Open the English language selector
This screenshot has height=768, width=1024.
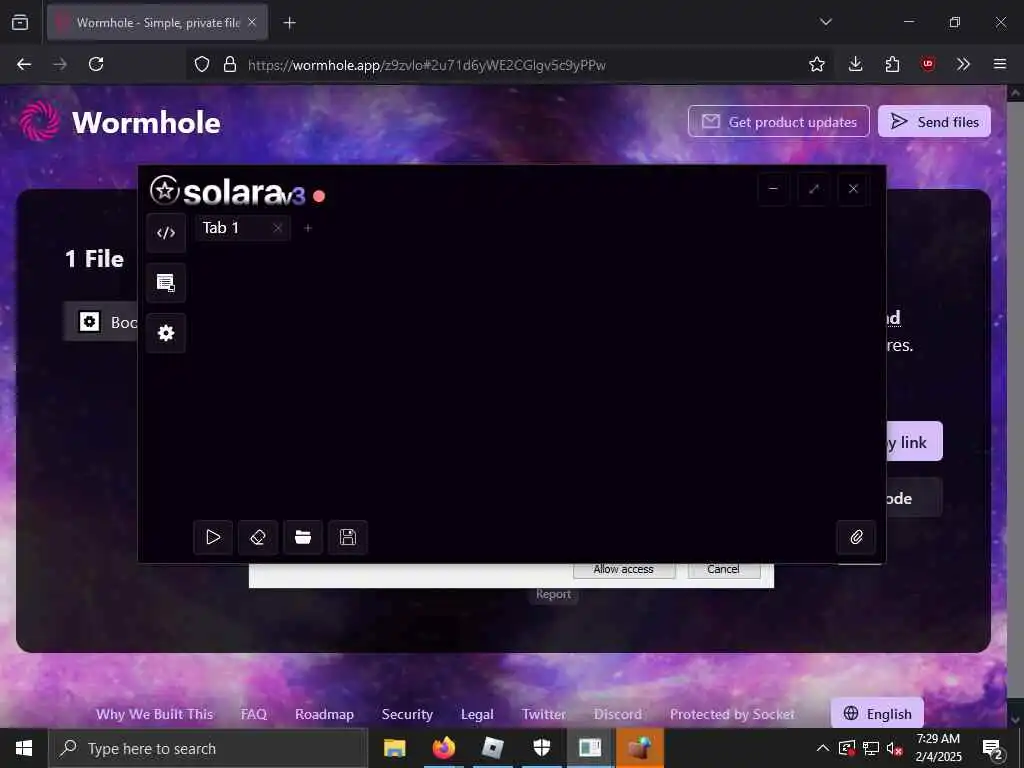[877, 713]
